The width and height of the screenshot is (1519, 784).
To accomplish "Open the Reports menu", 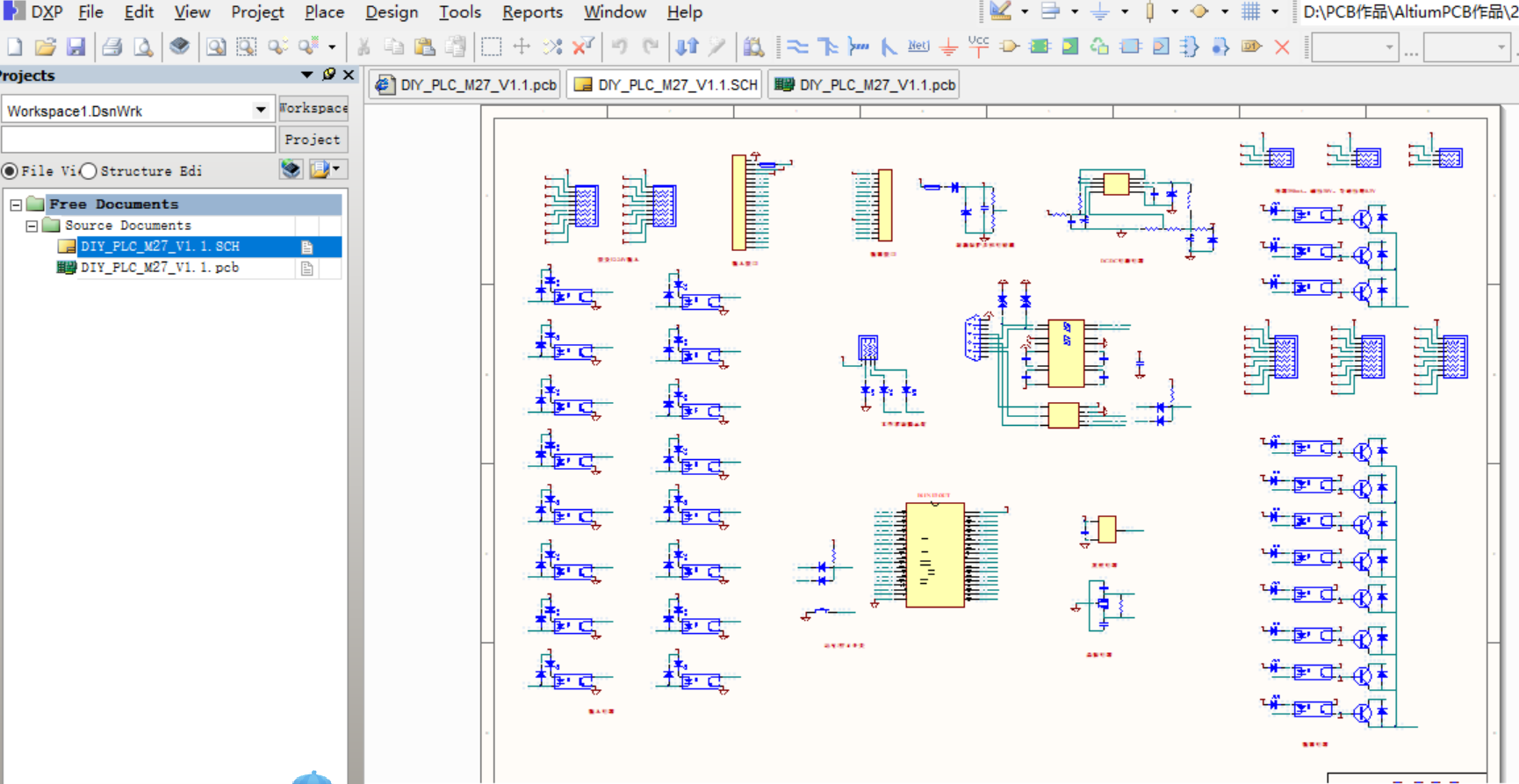I will point(532,12).
